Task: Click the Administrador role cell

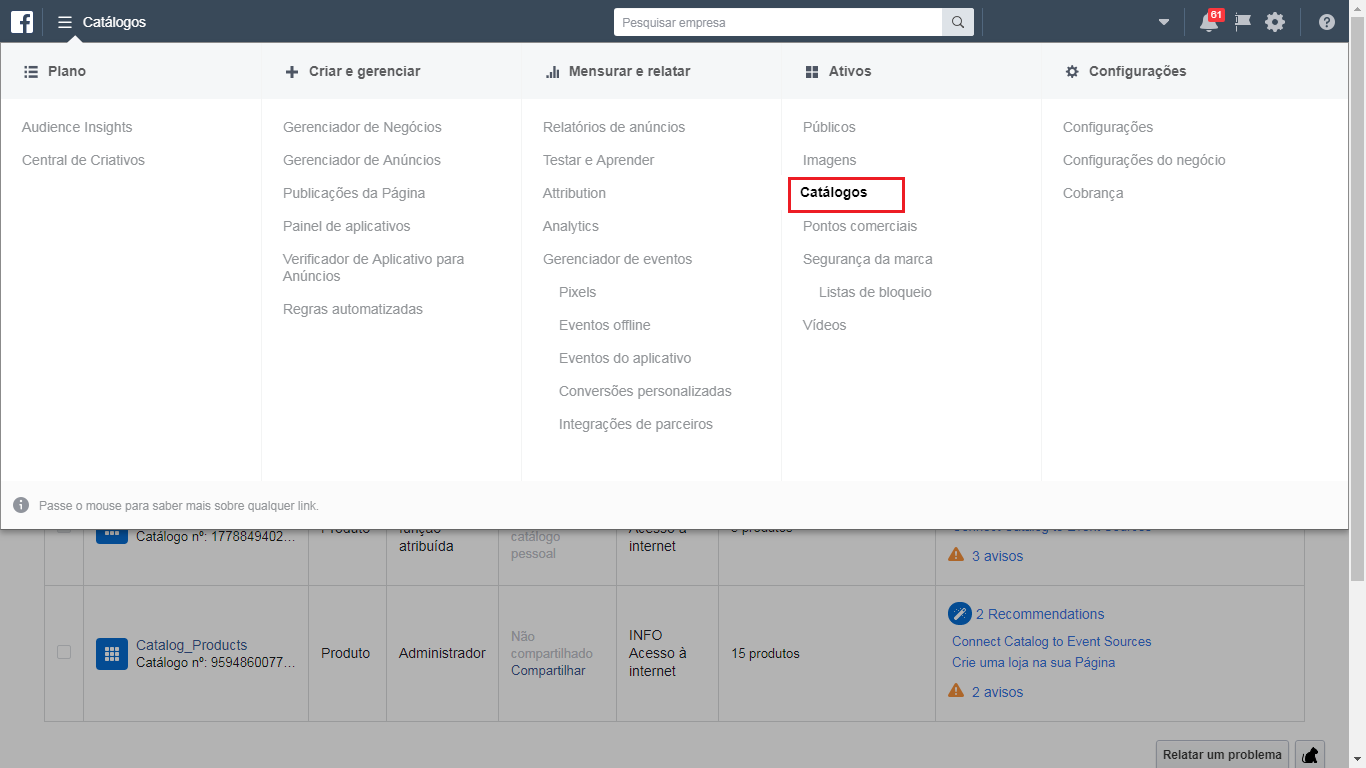Action: tap(442, 653)
